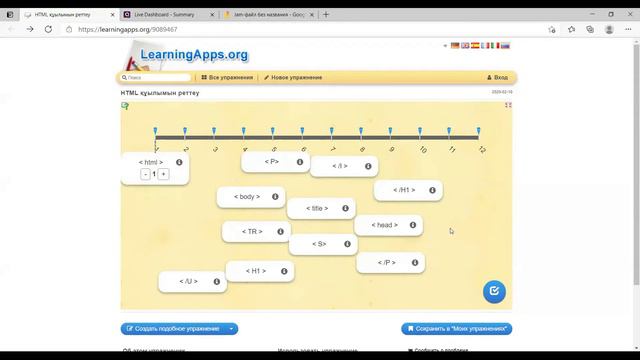
Task: Switch to the Live Dashboard - Summary tab
Action: 169,15
